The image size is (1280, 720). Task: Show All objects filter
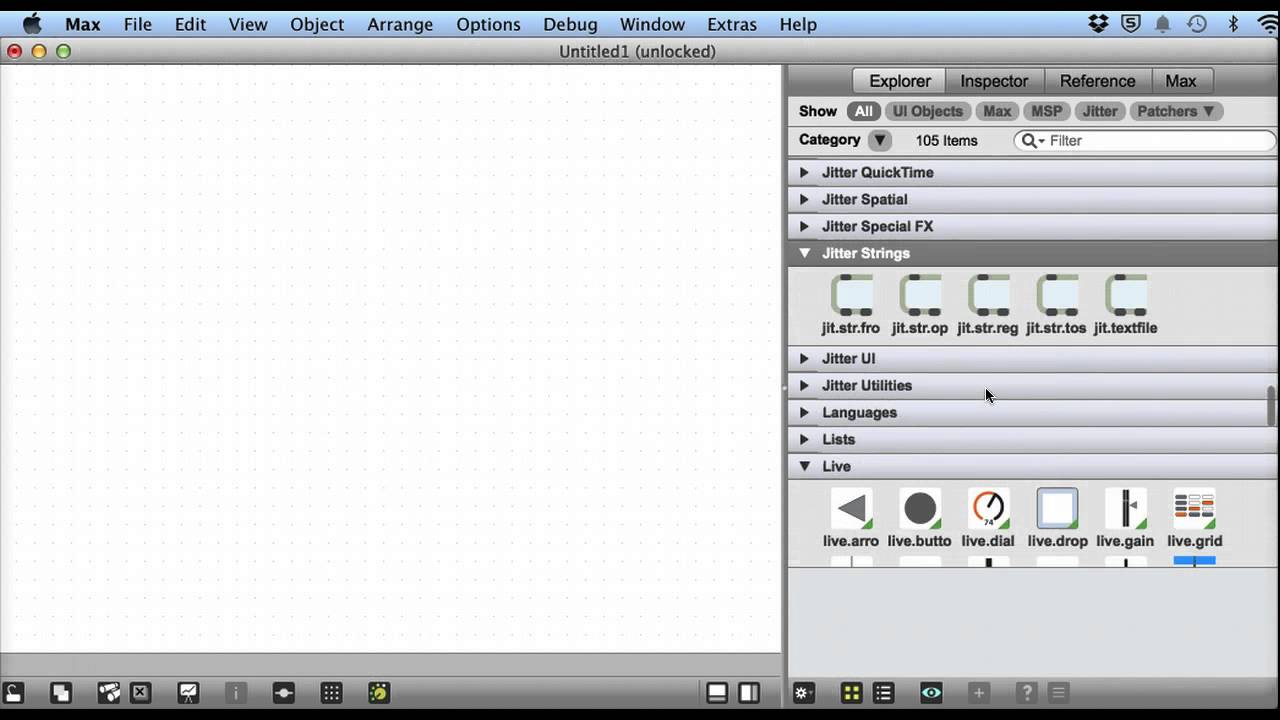click(864, 111)
